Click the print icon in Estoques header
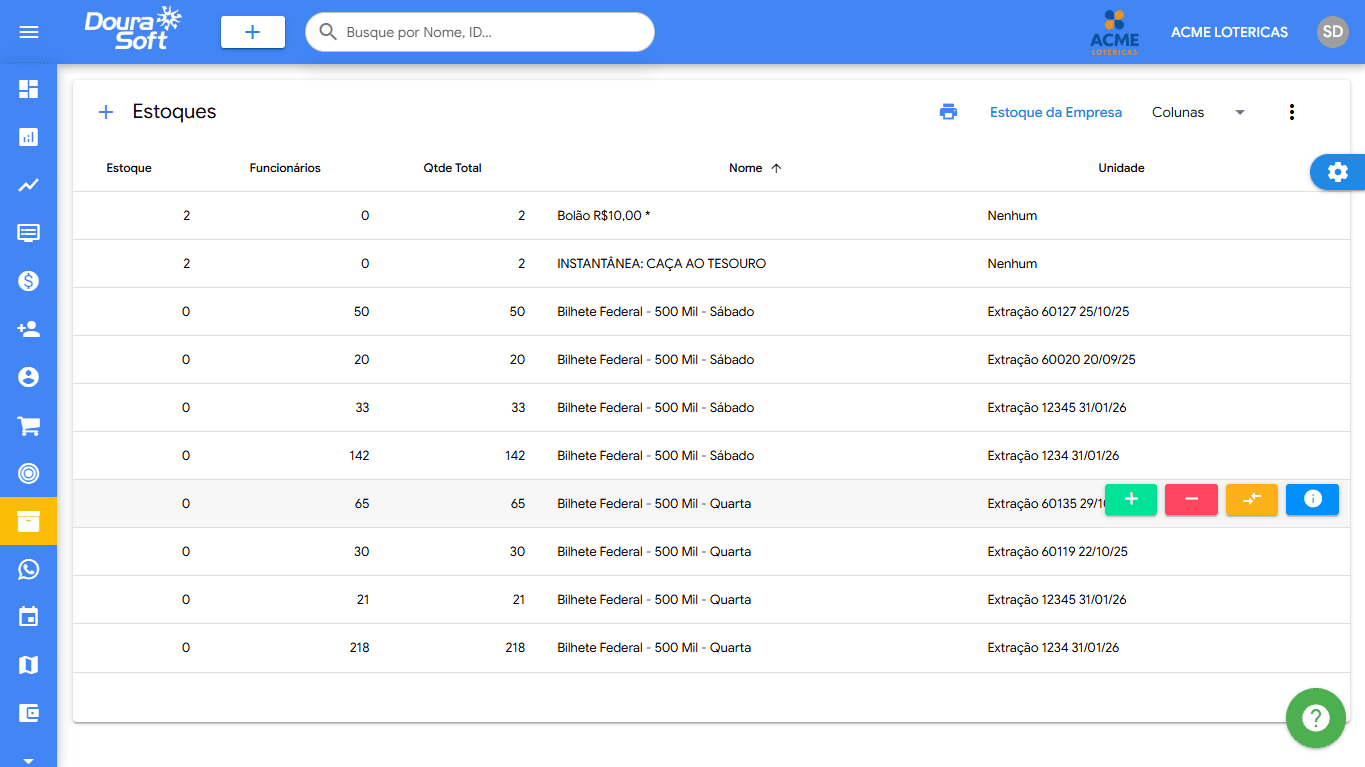The width and height of the screenshot is (1365, 767). 948,112
